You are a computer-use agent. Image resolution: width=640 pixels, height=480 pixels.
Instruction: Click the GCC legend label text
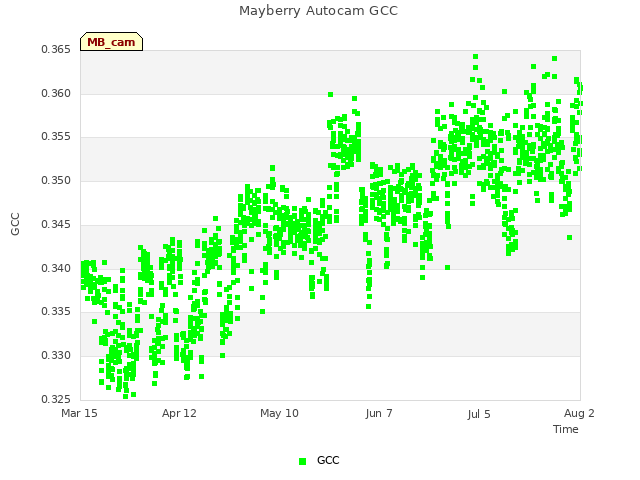328,460
